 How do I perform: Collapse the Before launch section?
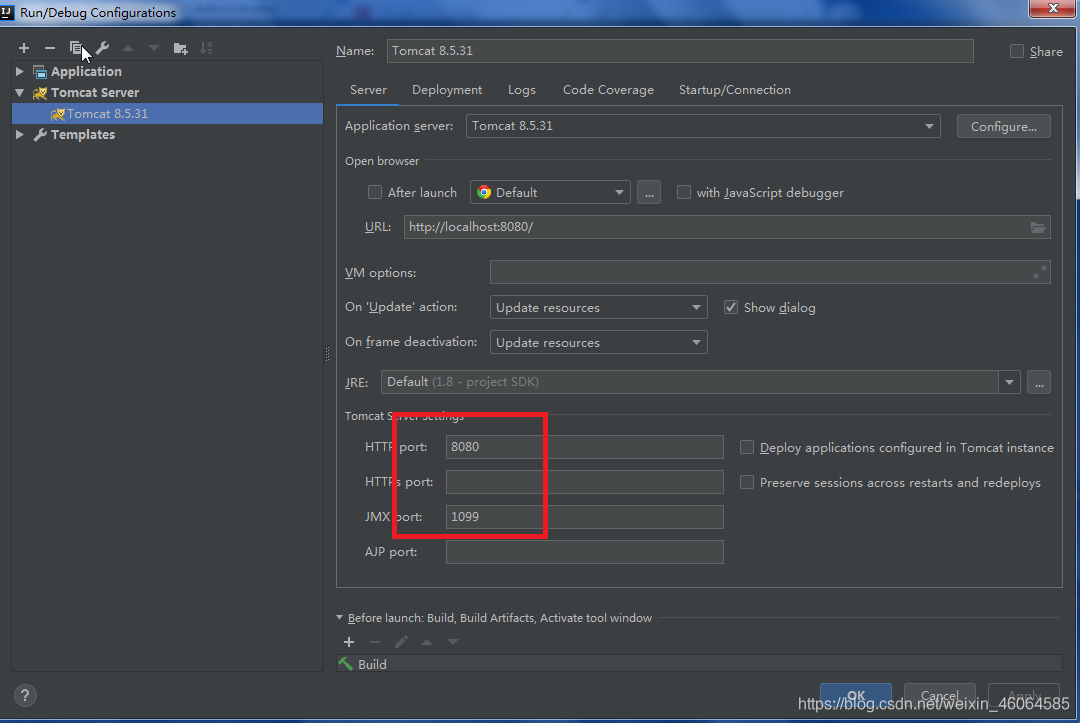click(340, 618)
